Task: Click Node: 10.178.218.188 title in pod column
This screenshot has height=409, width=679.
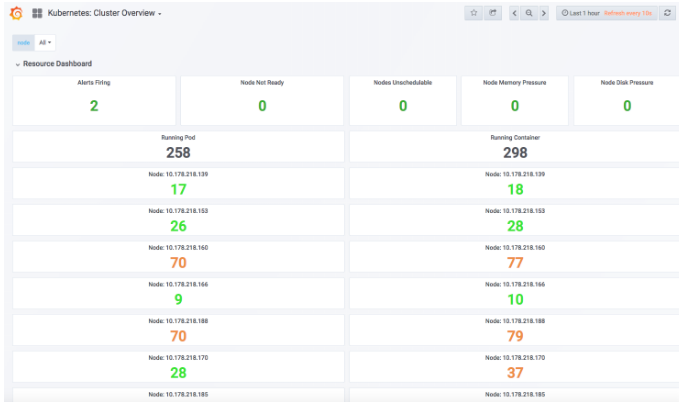Action: click(x=178, y=321)
